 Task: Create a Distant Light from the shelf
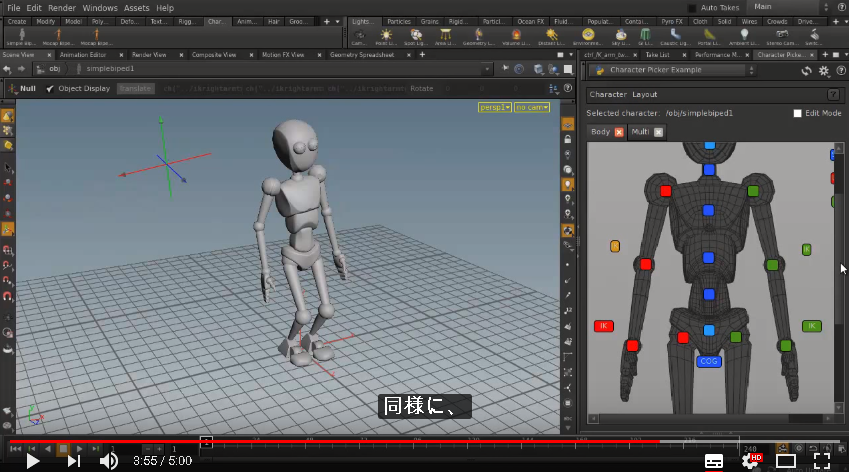[552, 37]
